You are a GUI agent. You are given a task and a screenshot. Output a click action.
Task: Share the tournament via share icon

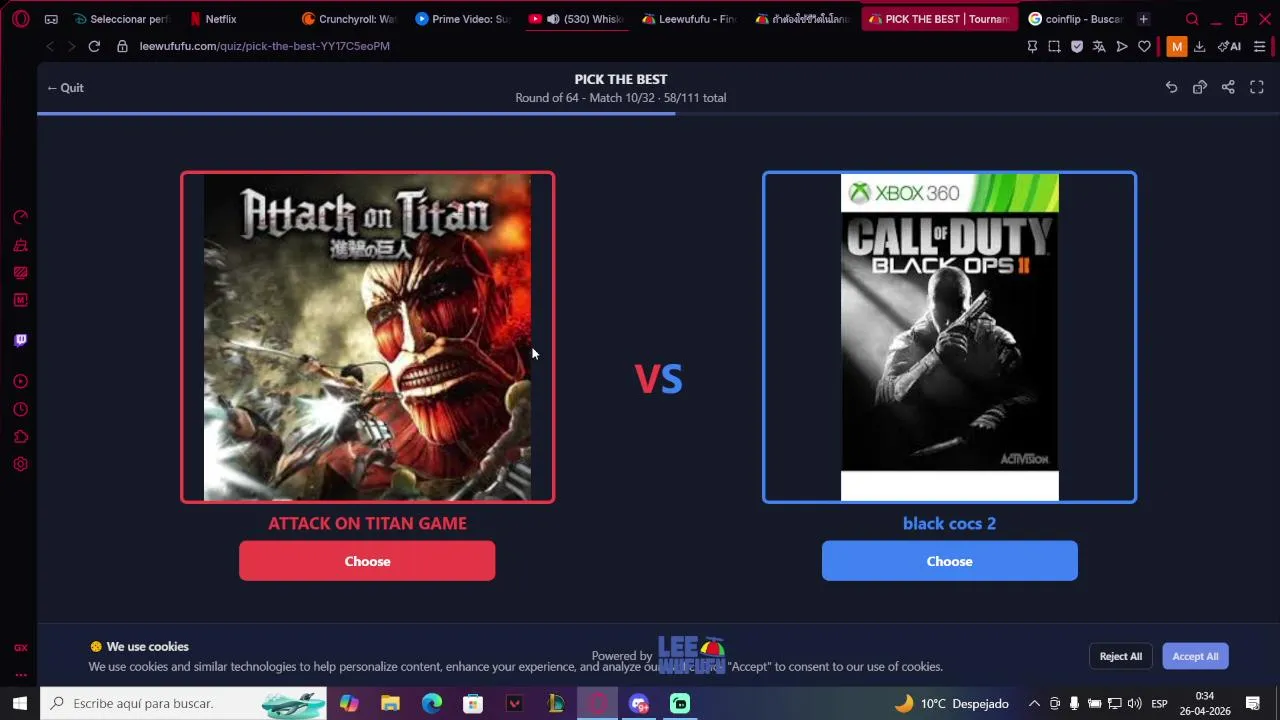coord(1228,88)
